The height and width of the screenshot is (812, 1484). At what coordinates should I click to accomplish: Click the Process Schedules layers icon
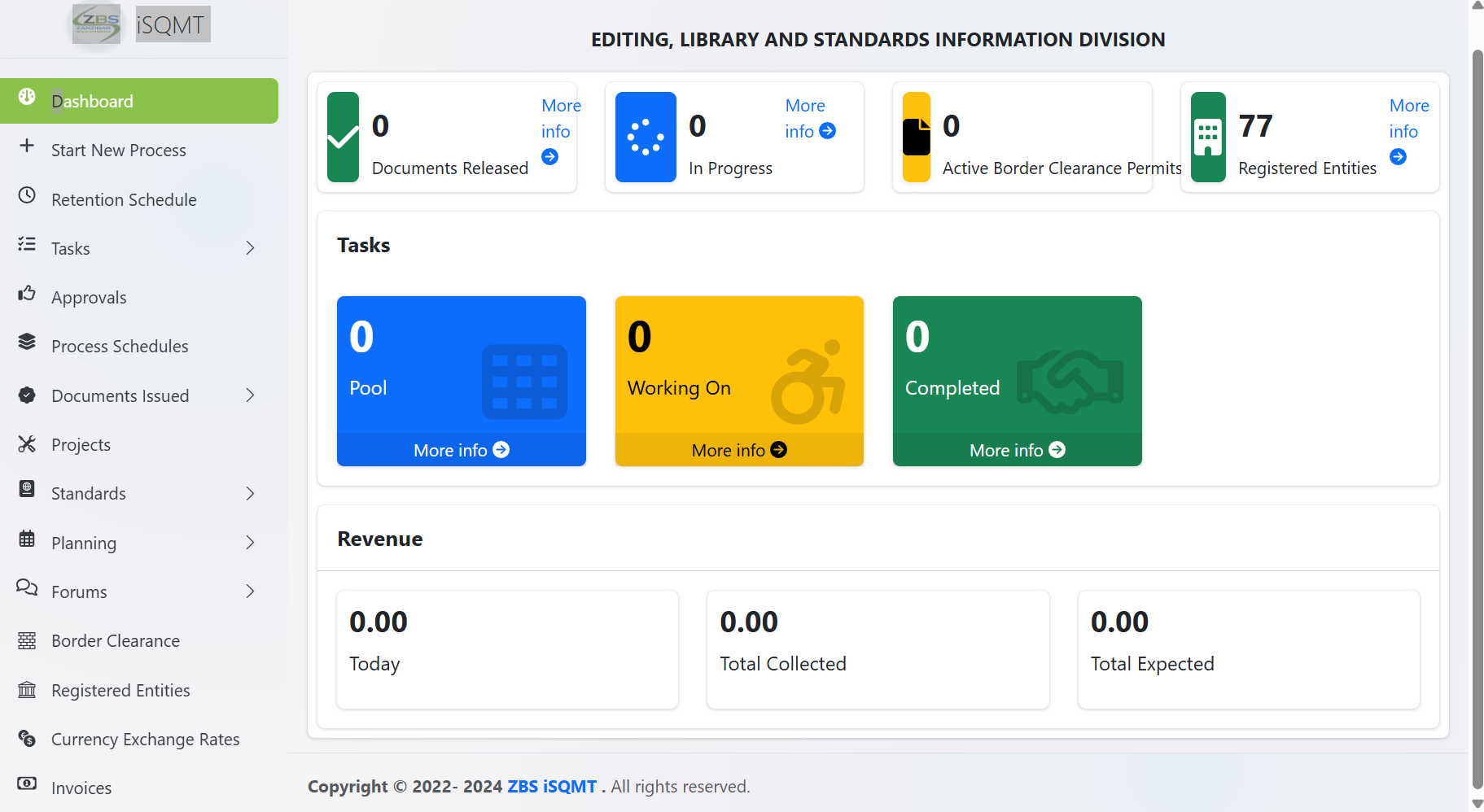coord(27,343)
